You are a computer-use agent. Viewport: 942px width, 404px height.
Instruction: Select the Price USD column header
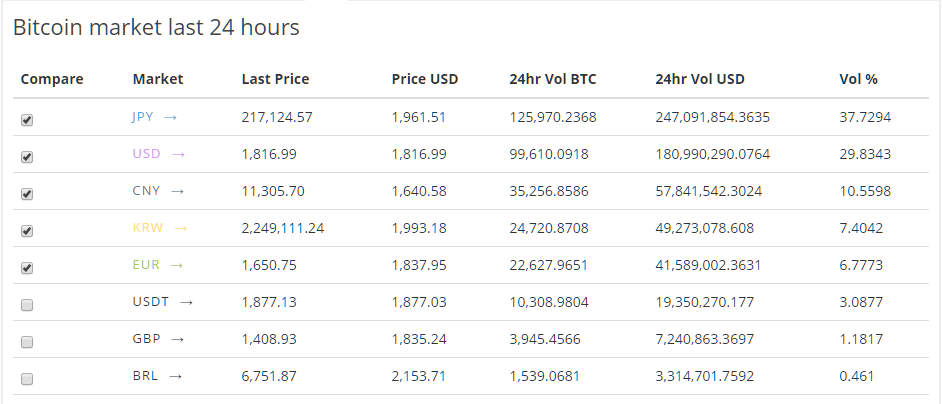tap(425, 79)
